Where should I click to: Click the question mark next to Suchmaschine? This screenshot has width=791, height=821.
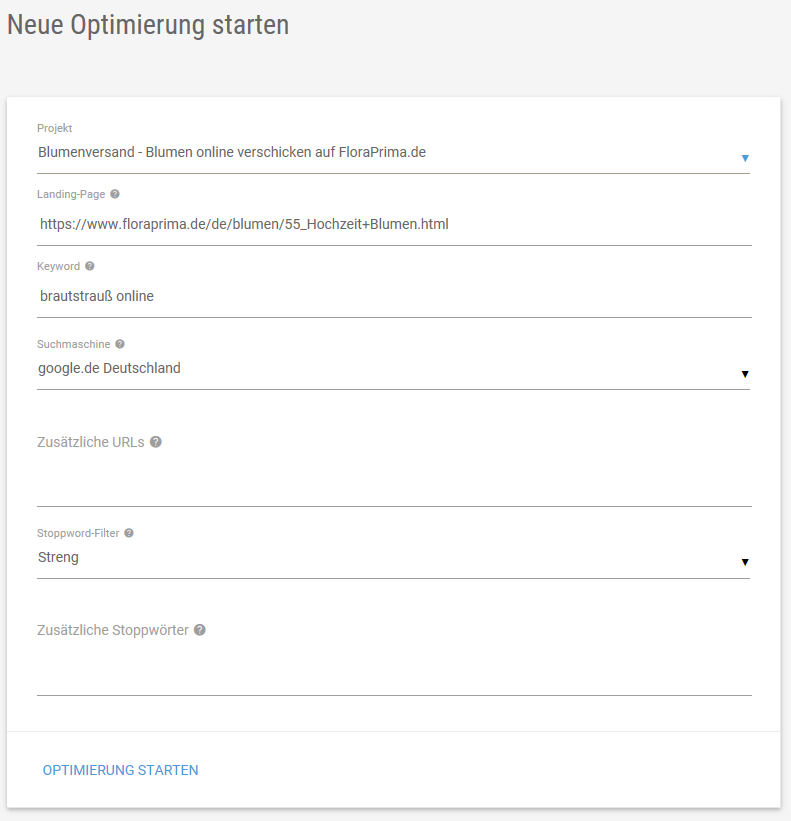click(120, 344)
